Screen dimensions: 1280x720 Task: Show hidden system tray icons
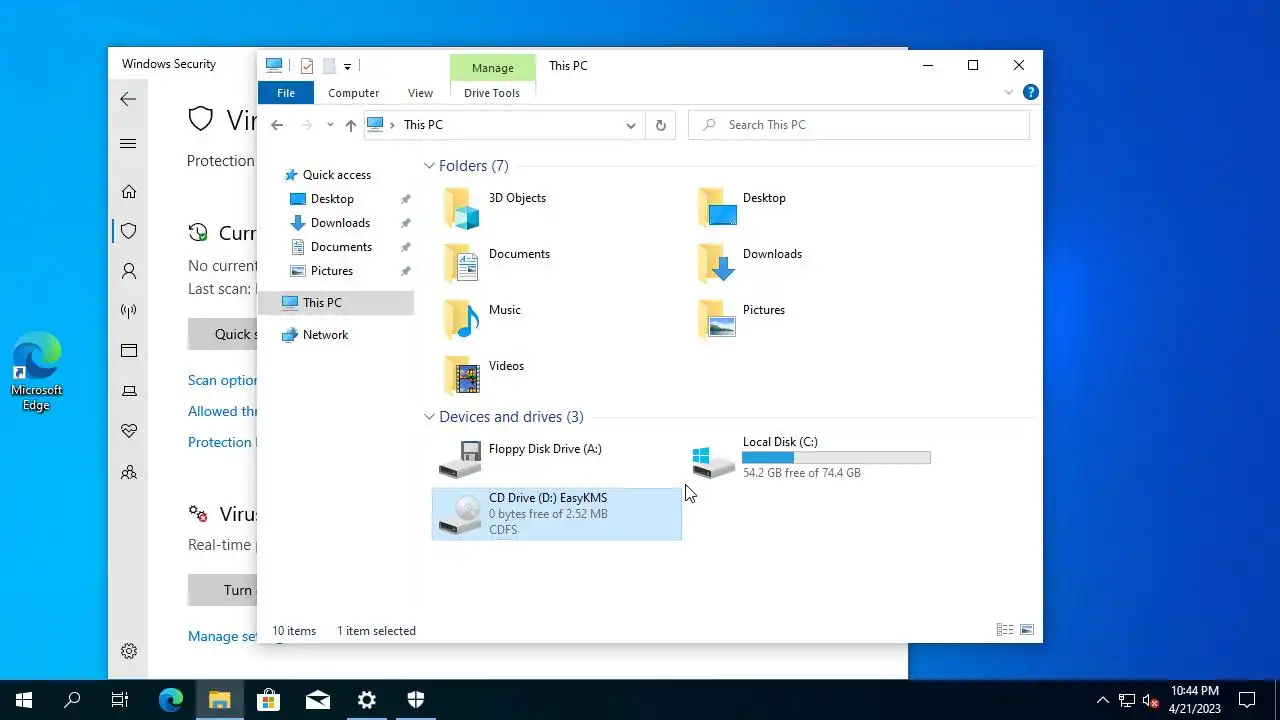click(x=1103, y=700)
